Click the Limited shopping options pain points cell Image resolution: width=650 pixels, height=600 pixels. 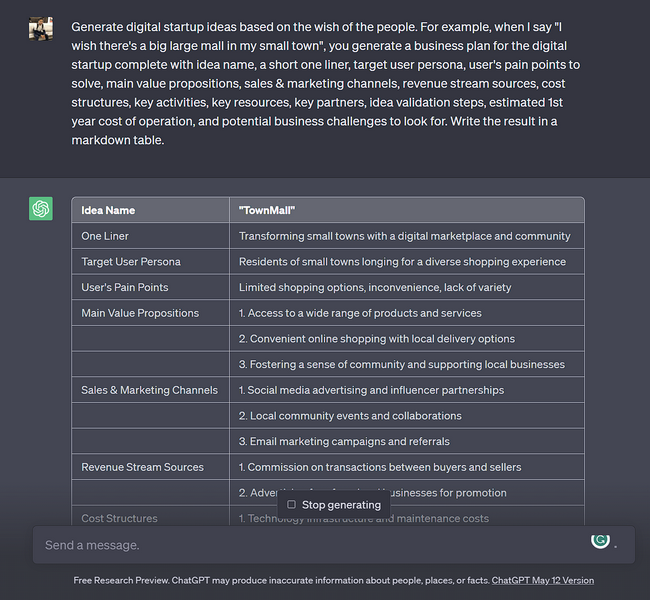[374, 287]
